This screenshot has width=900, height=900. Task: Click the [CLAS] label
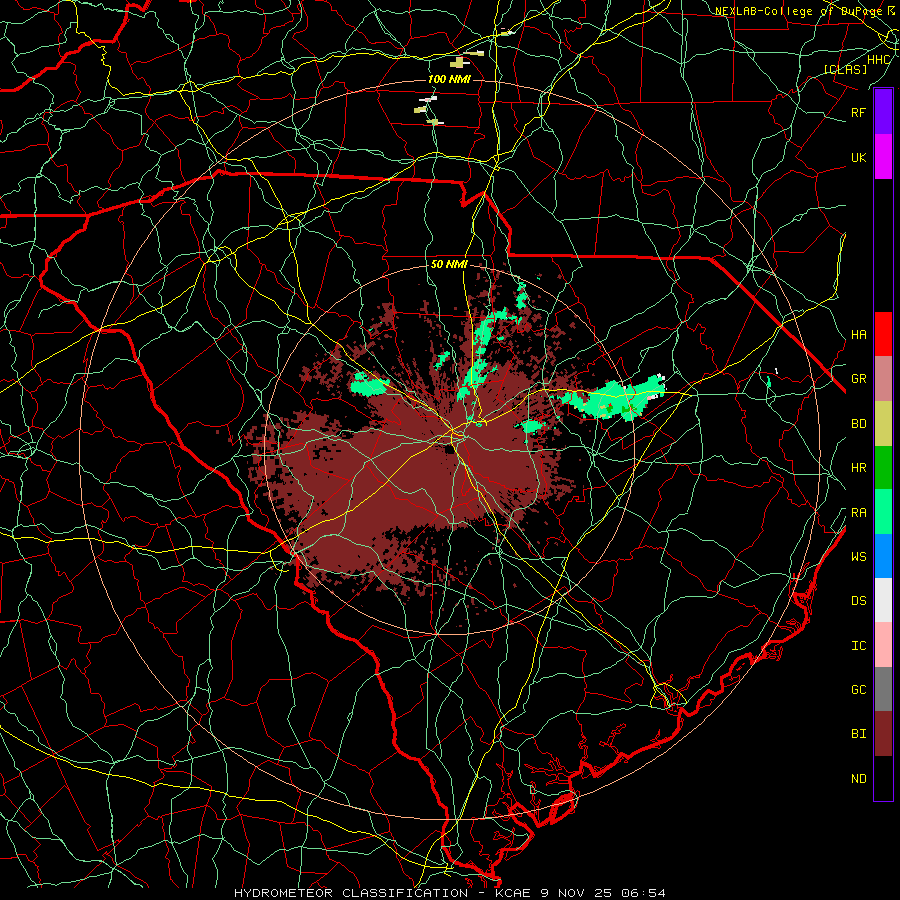(x=845, y=69)
